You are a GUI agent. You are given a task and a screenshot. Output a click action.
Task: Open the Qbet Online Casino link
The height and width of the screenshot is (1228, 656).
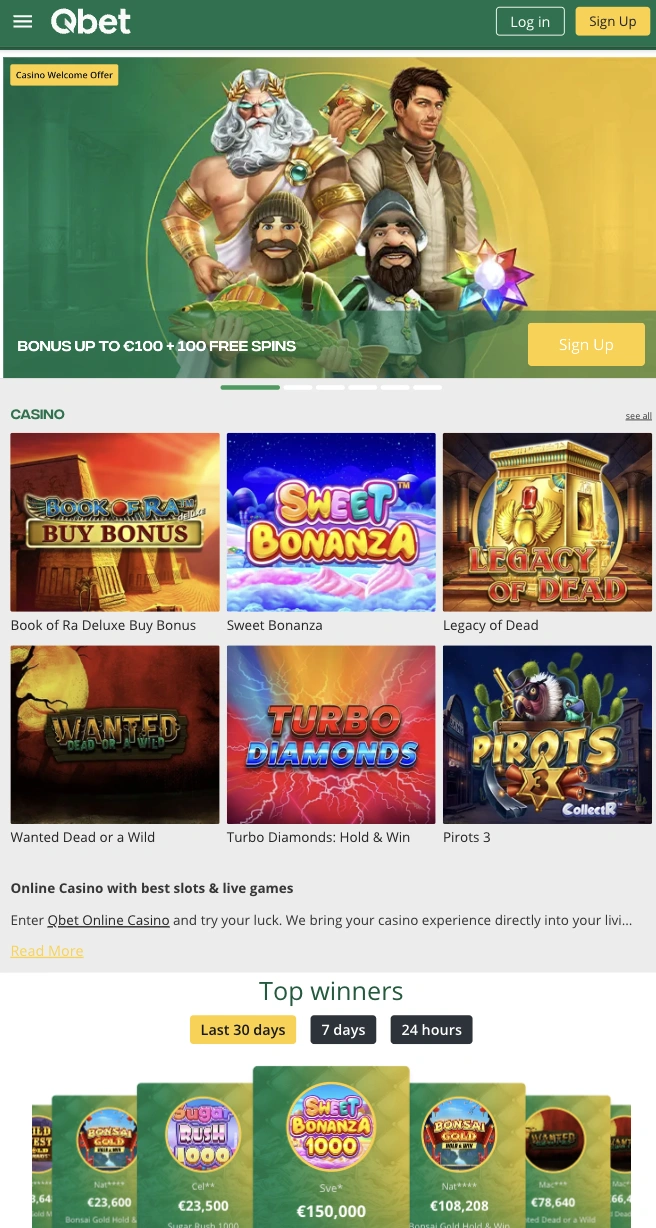(108, 920)
